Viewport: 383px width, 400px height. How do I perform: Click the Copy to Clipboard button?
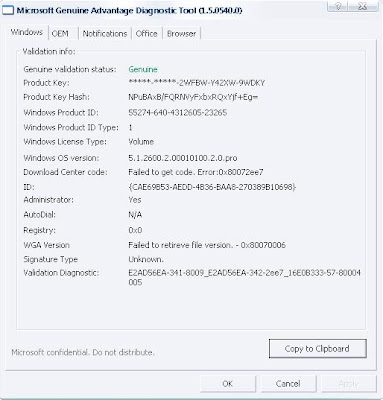tap(317, 349)
